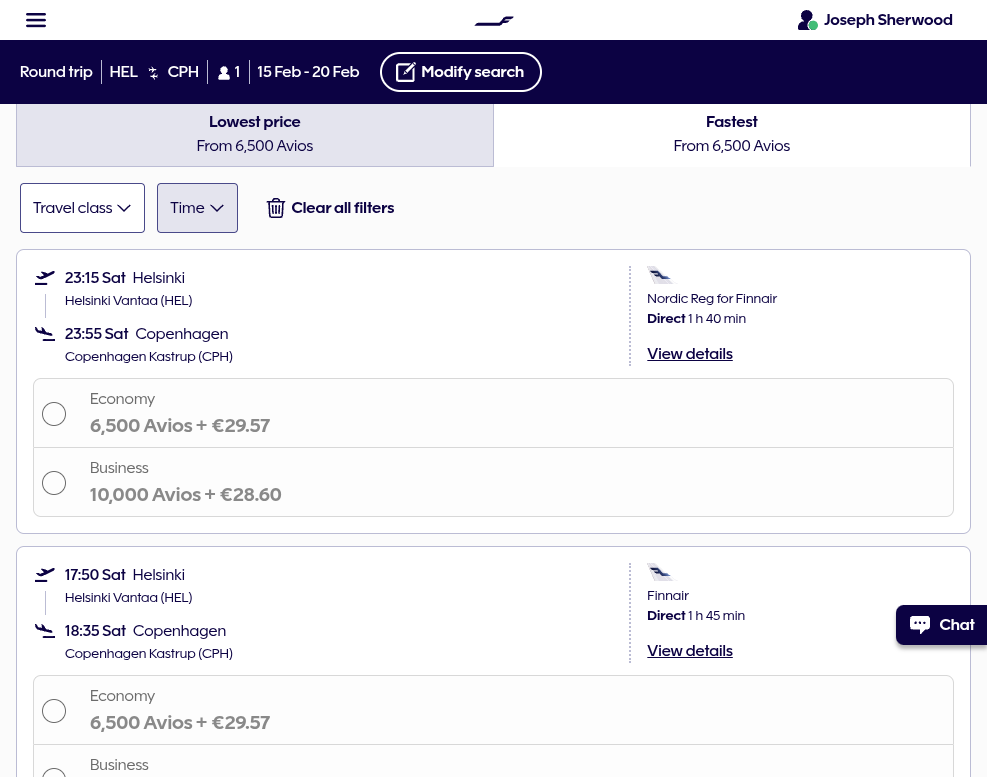The height and width of the screenshot is (777, 987).
Task: Click the Joseph Sherwood account name
Action: 888,20
